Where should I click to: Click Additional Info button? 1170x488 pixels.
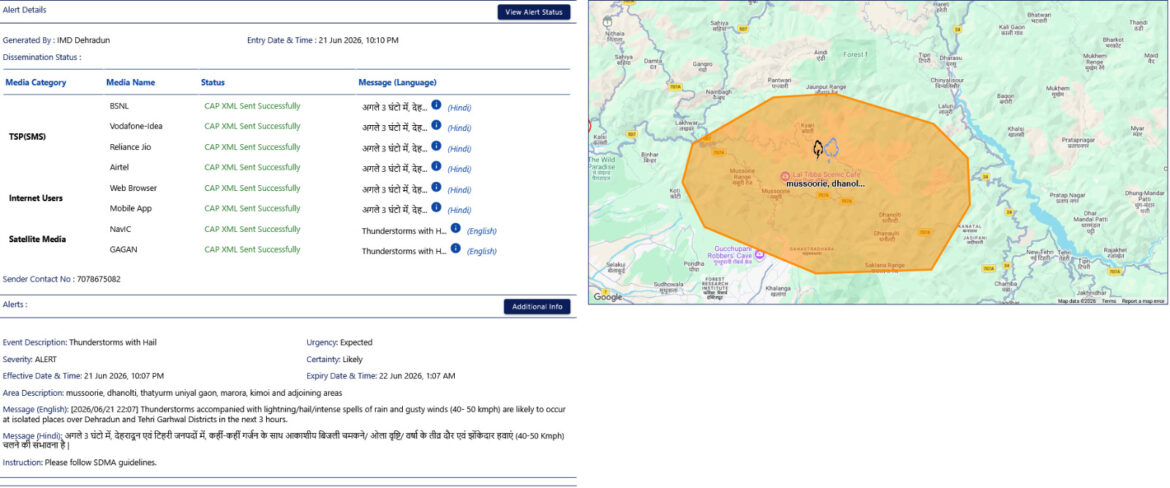(536, 307)
